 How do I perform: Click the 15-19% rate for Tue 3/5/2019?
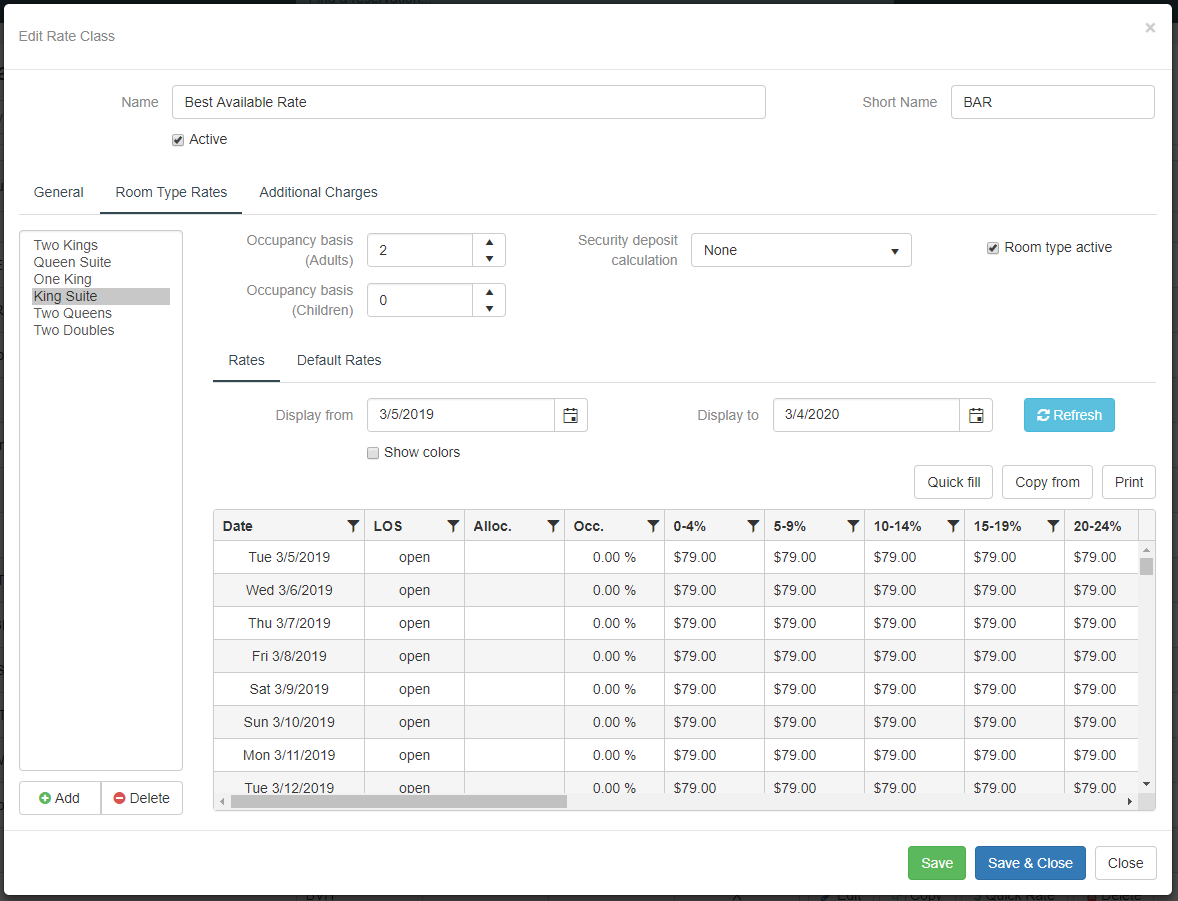point(1014,558)
